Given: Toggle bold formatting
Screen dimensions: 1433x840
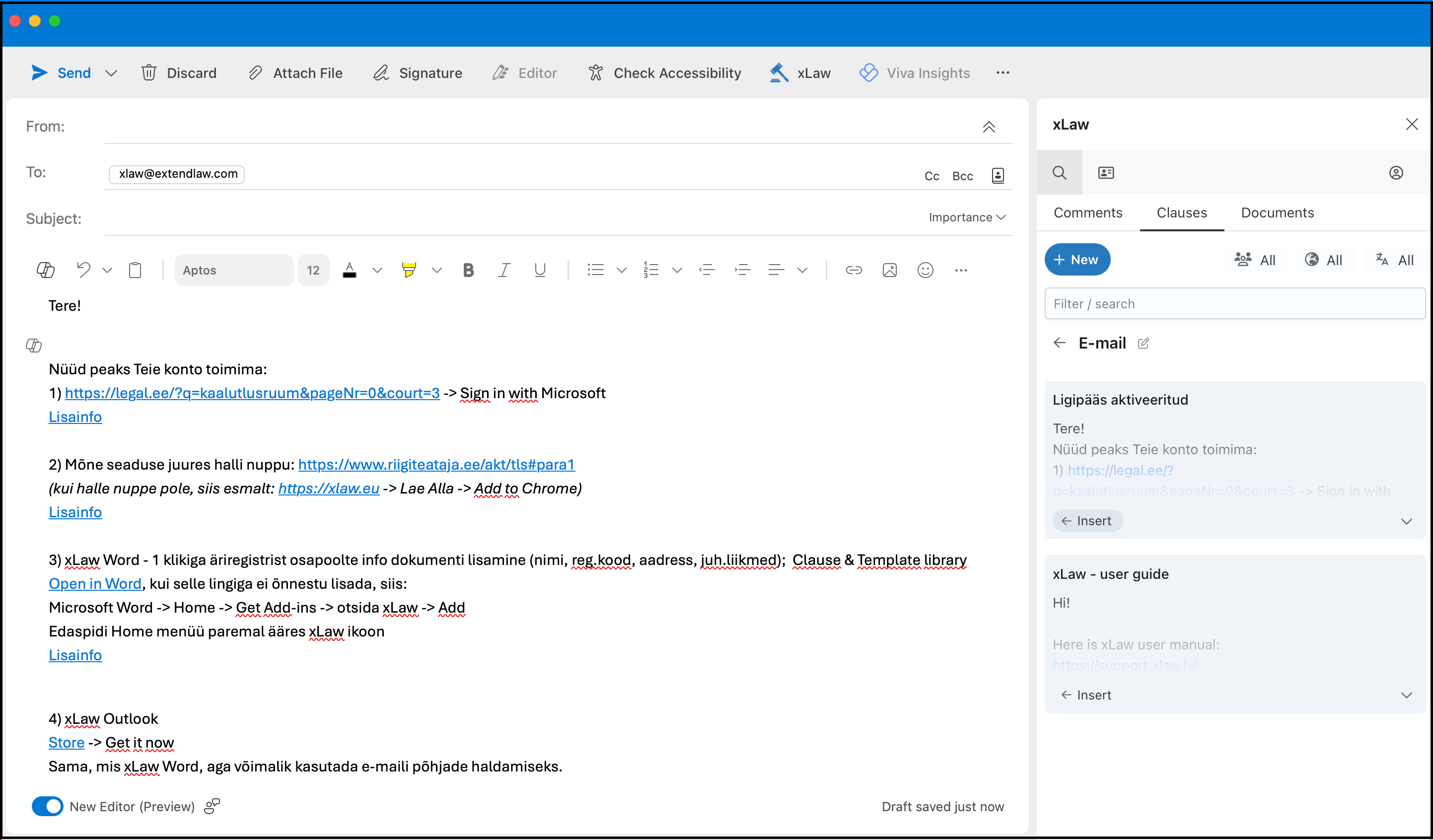Looking at the screenshot, I should pyautogui.click(x=468, y=270).
